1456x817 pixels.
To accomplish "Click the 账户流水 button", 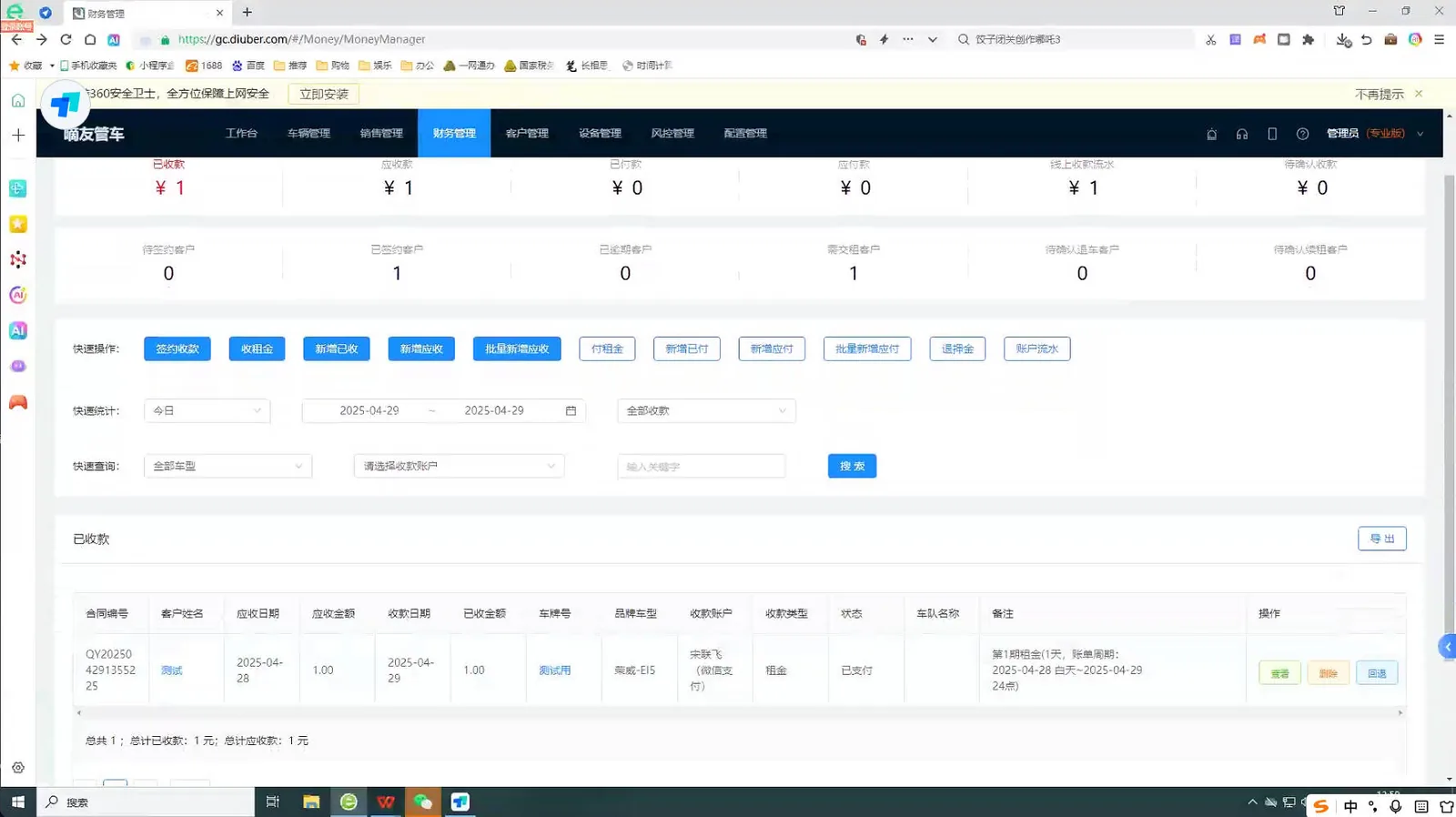I will (x=1037, y=348).
